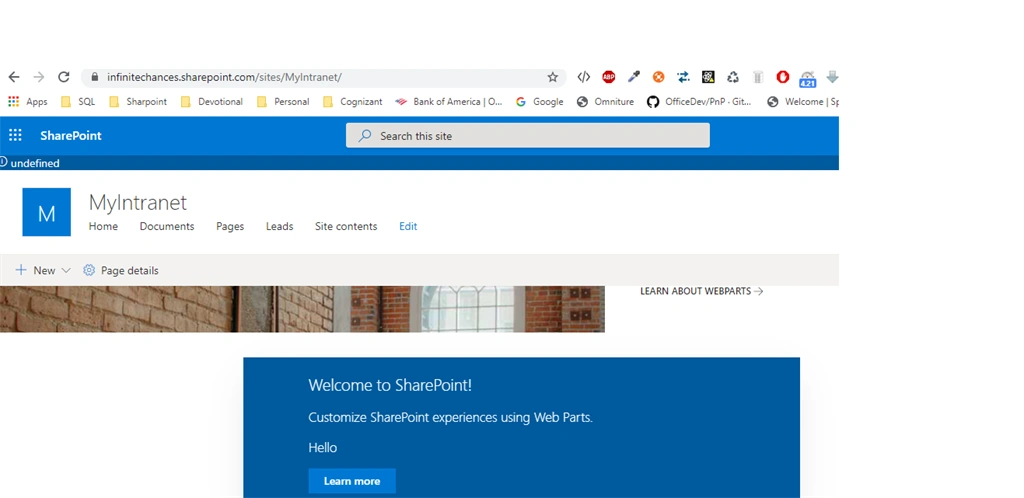Click the gear icon for Page details
Screen dimensions: 1024x498
(89, 270)
